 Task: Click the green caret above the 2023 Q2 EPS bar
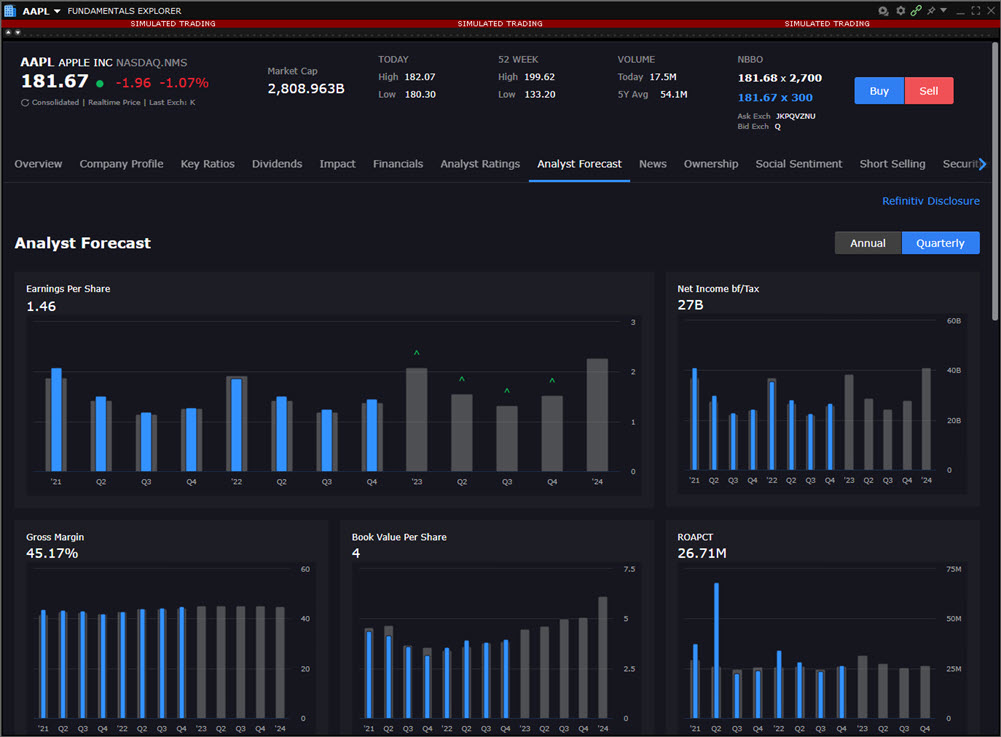[462, 379]
